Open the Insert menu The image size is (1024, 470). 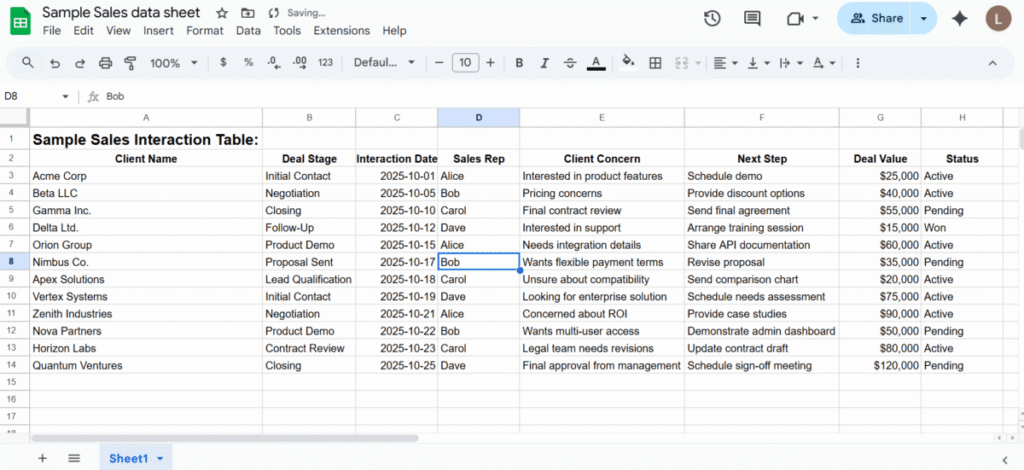158,31
